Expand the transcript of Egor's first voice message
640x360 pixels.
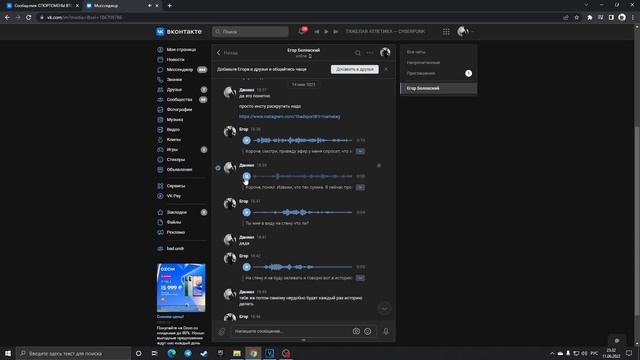point(360,151)
